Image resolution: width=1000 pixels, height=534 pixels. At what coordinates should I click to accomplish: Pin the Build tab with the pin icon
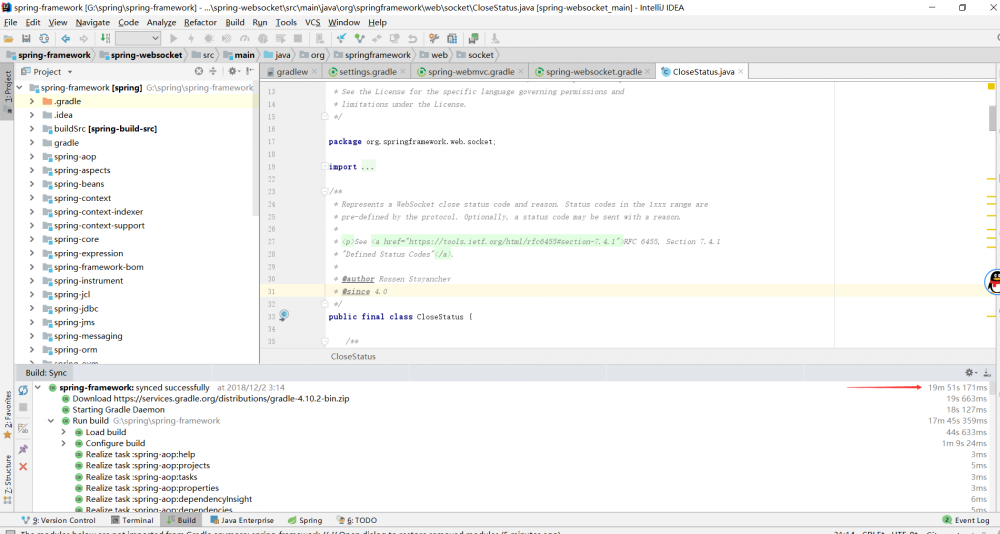(x=23, y=449)
